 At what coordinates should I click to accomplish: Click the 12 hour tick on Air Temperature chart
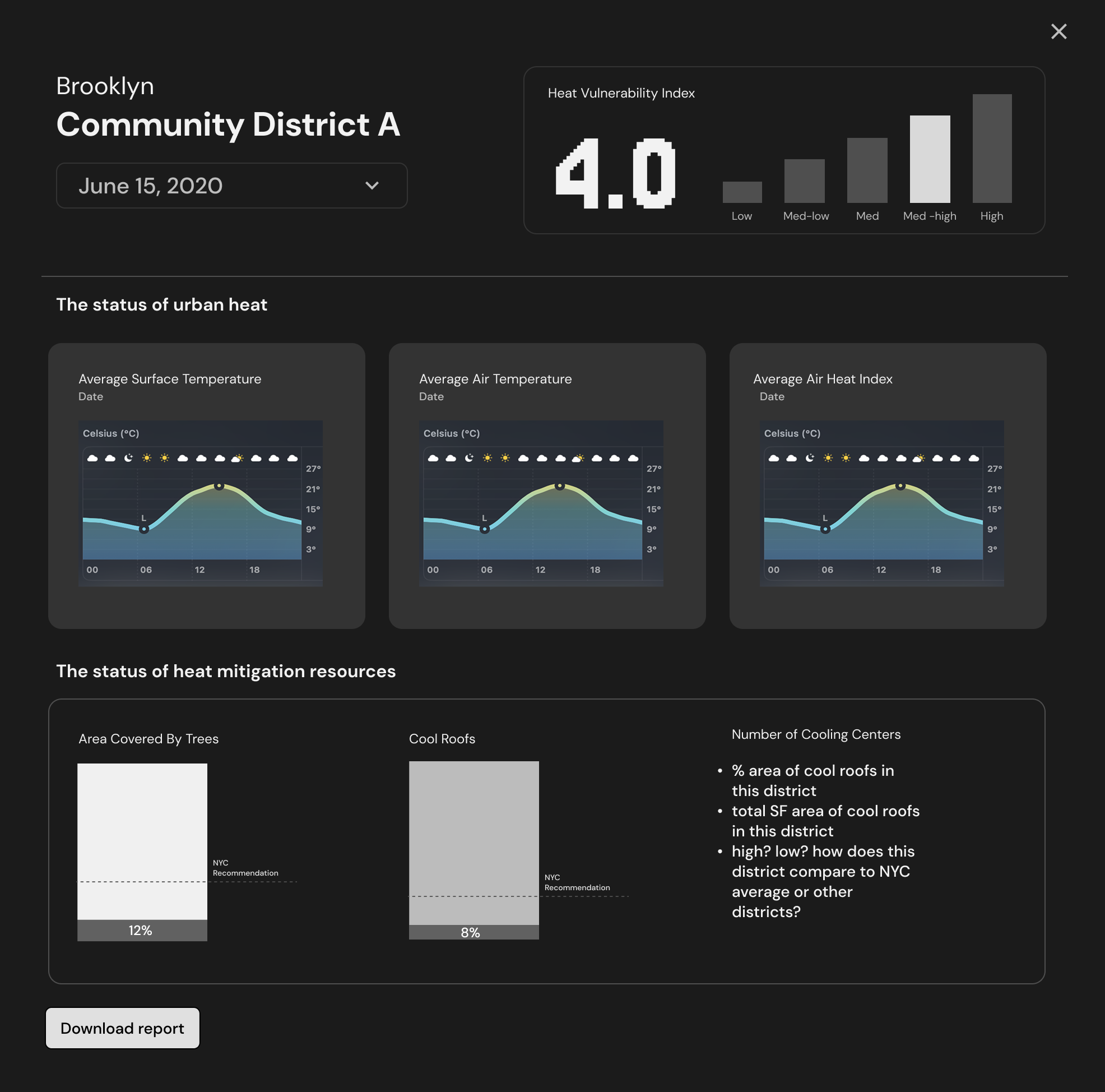click(x=540, y=570)
